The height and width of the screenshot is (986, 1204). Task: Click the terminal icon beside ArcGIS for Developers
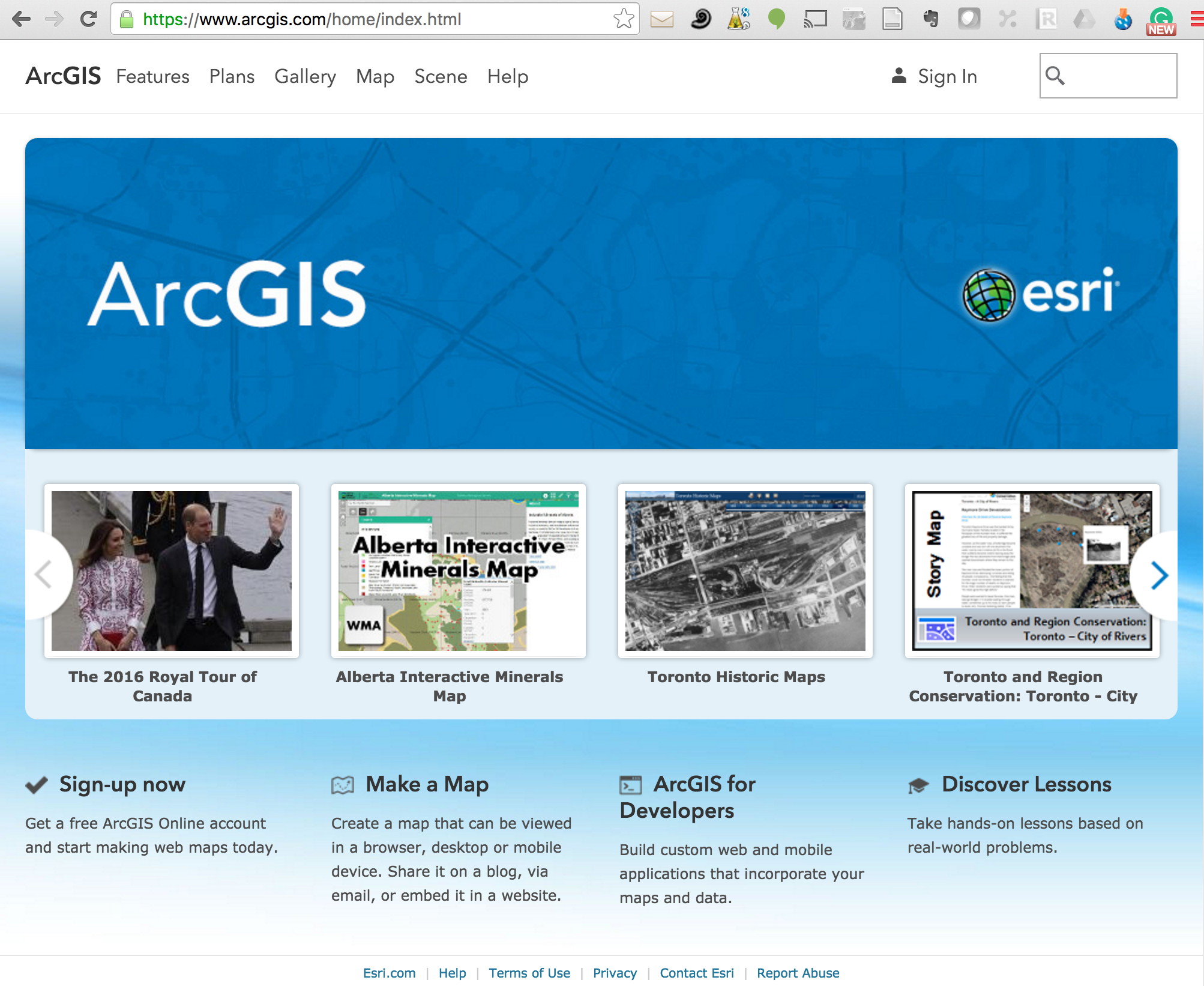coord(631,785)
